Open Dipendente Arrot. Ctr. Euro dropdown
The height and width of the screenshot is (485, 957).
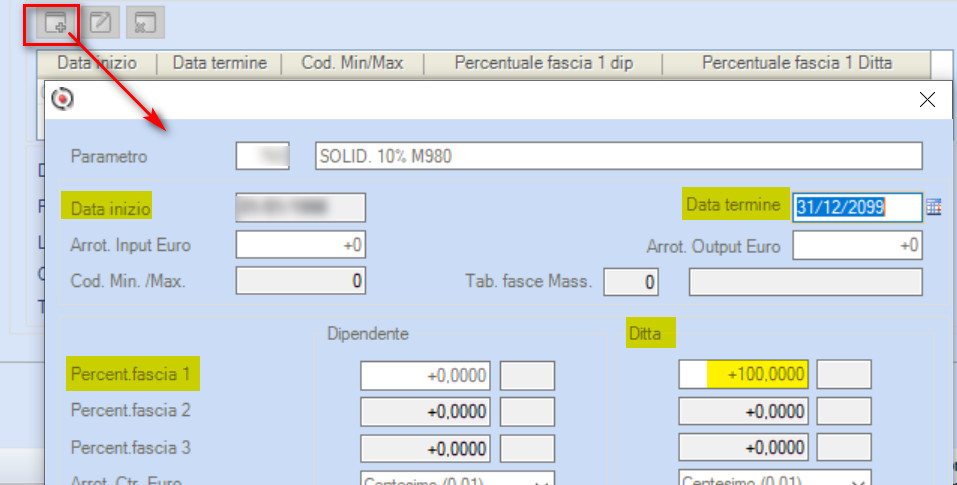tap(458, 478)
